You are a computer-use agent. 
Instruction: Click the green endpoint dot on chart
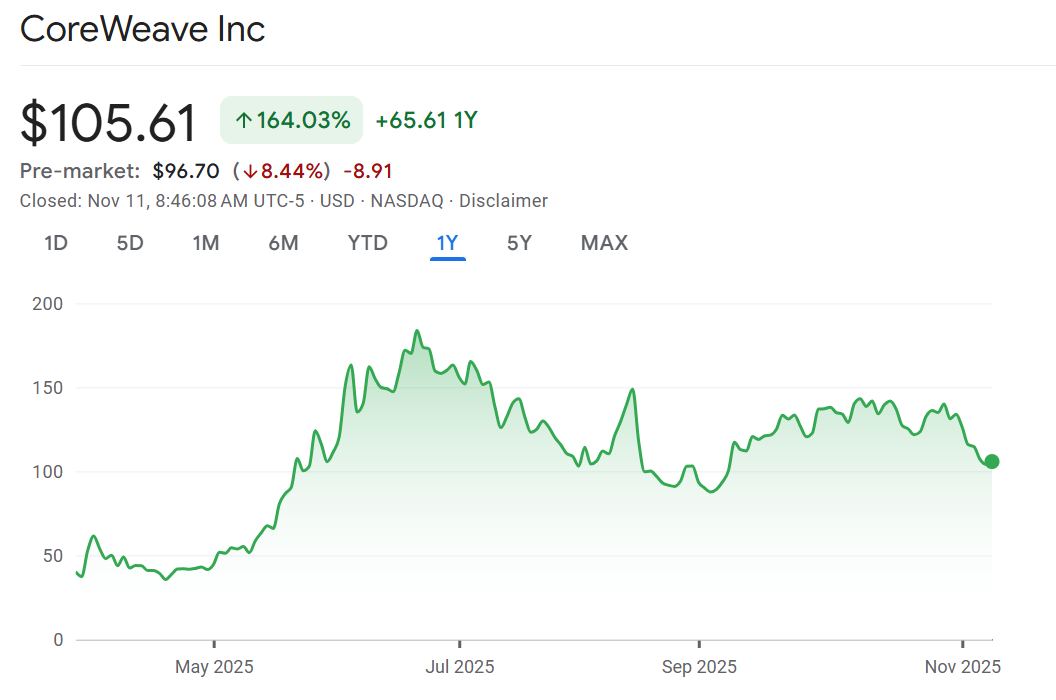pyautogui.click(x=991, y=461)
